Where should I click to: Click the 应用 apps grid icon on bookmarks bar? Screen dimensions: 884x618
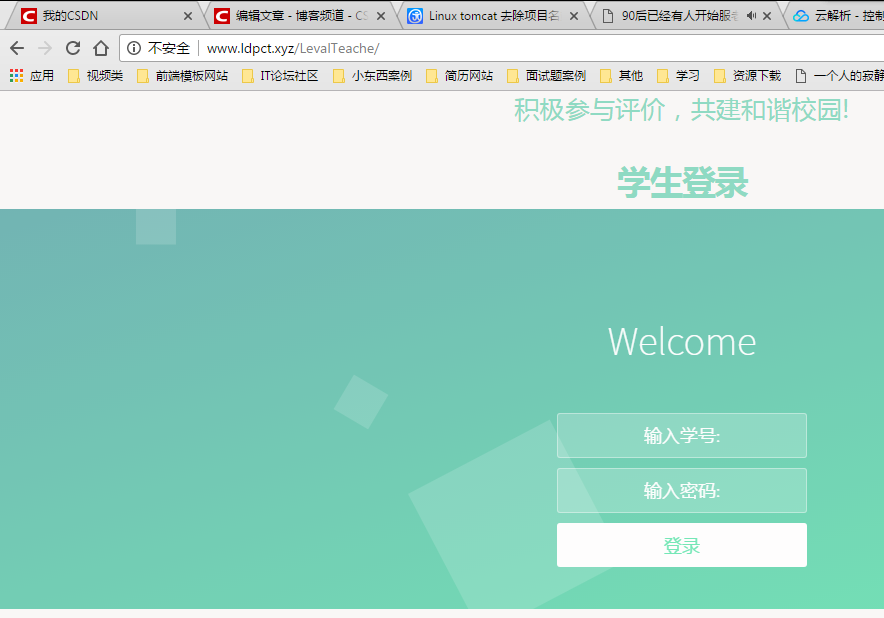17,76
